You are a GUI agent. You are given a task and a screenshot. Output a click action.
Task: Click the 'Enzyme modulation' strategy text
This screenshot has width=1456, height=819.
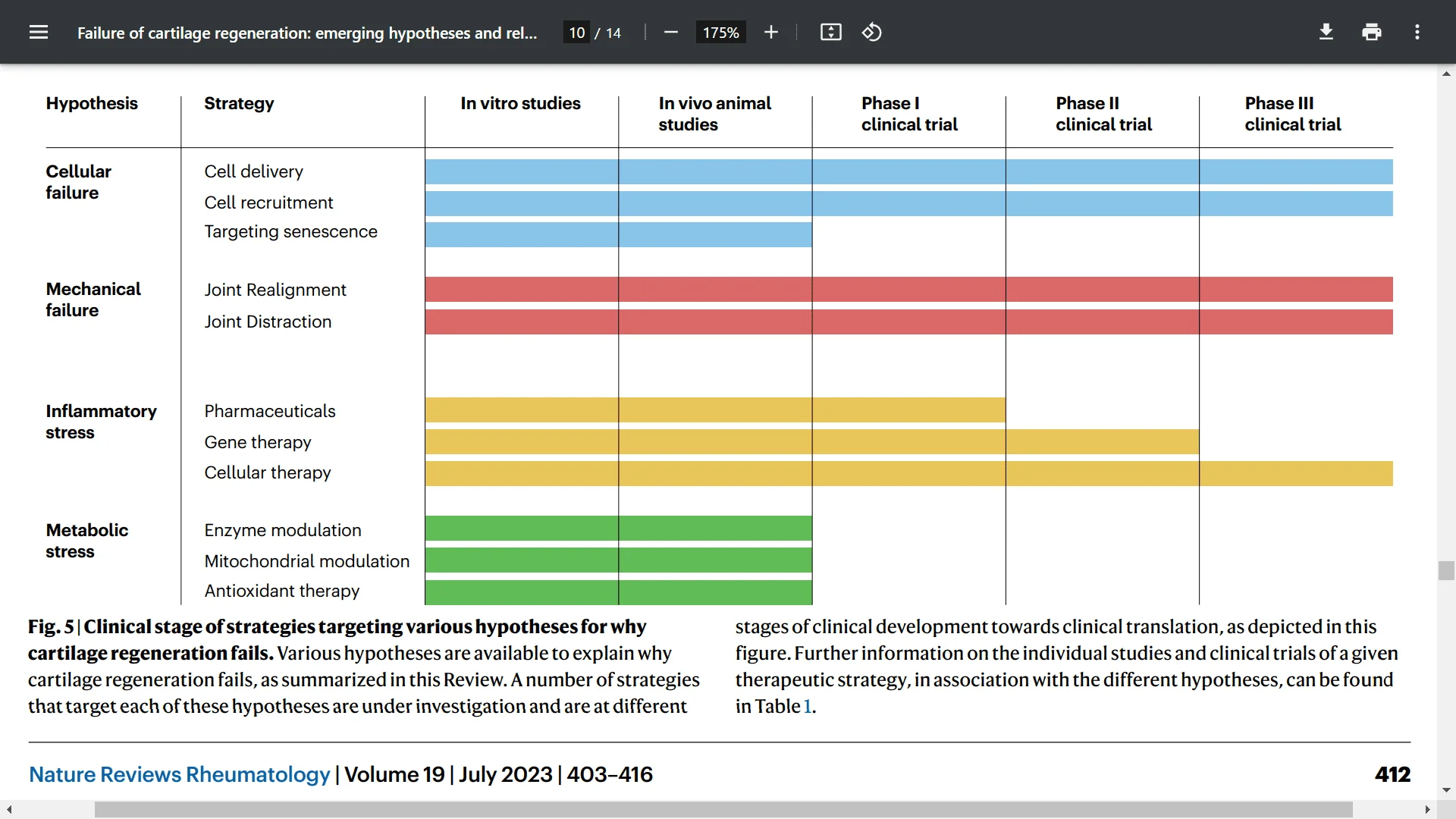click(282, 530)
